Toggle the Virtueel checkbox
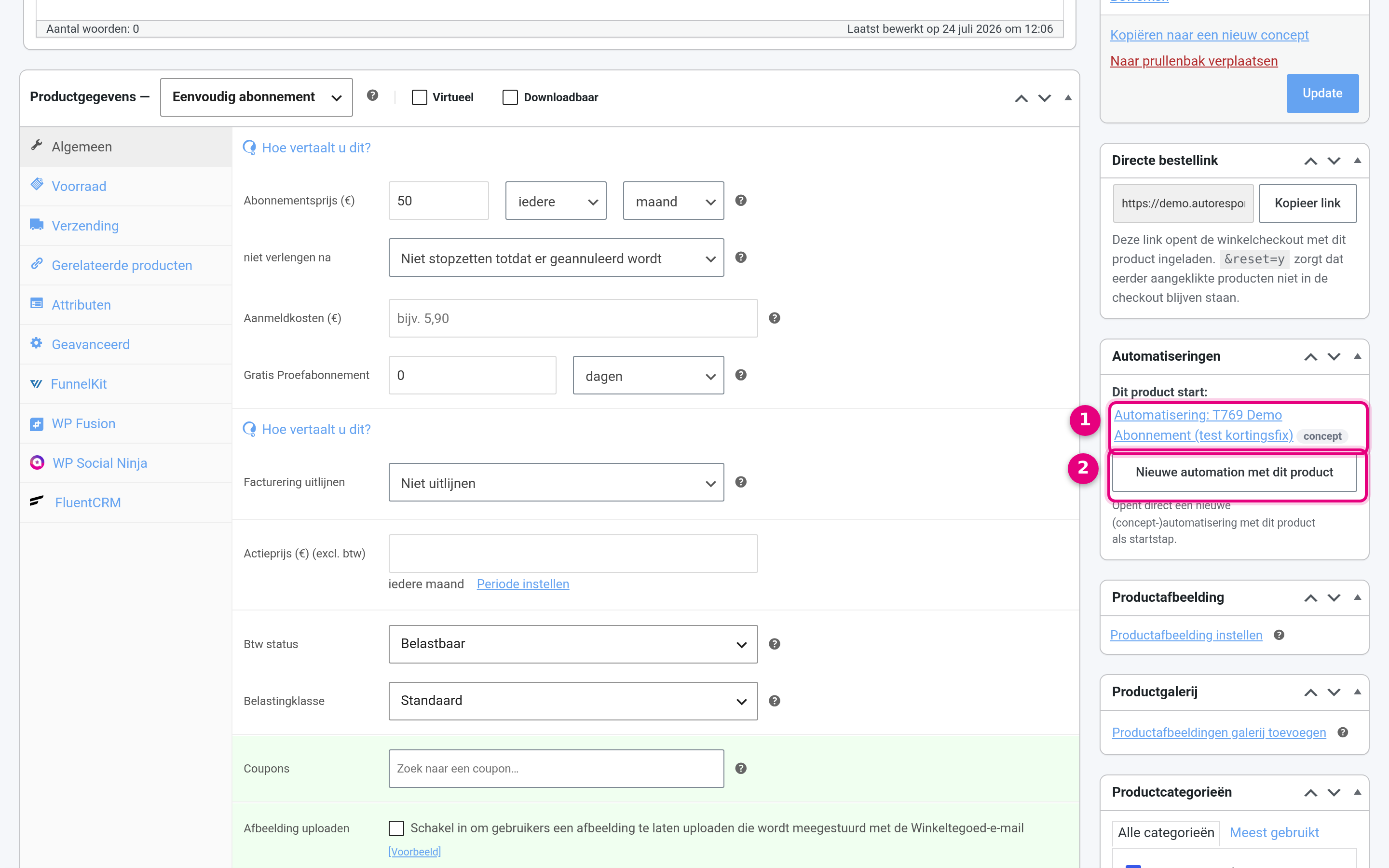 (x=420, y=97)
